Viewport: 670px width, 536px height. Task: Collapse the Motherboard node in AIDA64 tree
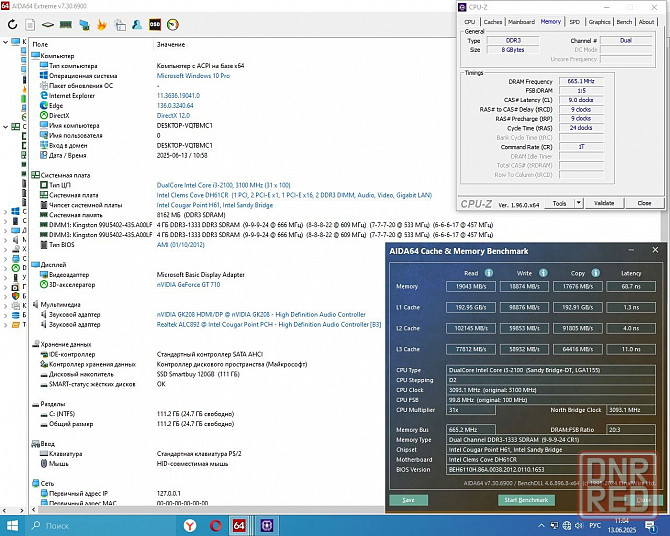pos(5,127)
